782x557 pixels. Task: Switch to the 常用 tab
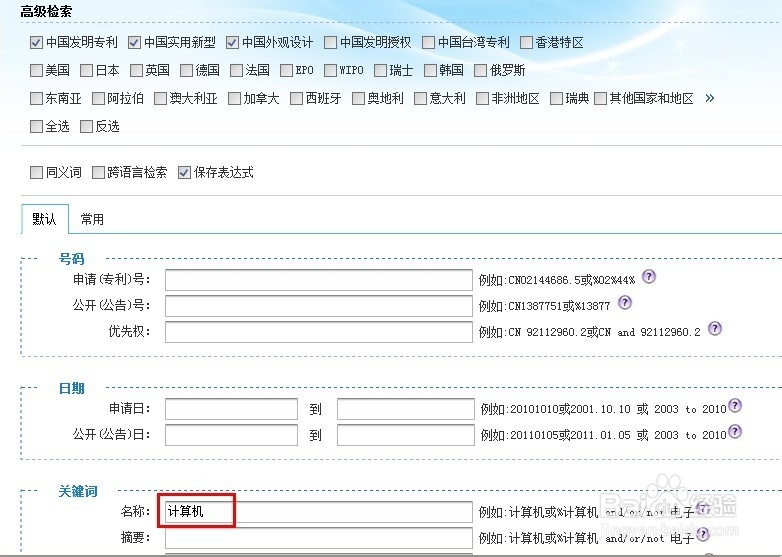tap(92, 219)
